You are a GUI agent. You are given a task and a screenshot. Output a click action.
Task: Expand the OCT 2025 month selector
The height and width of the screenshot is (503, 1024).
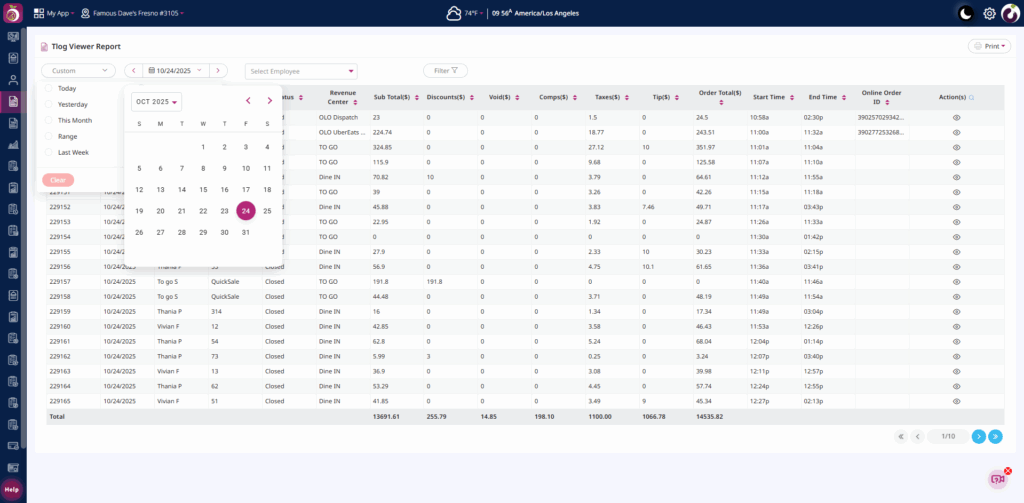(156, 102)
